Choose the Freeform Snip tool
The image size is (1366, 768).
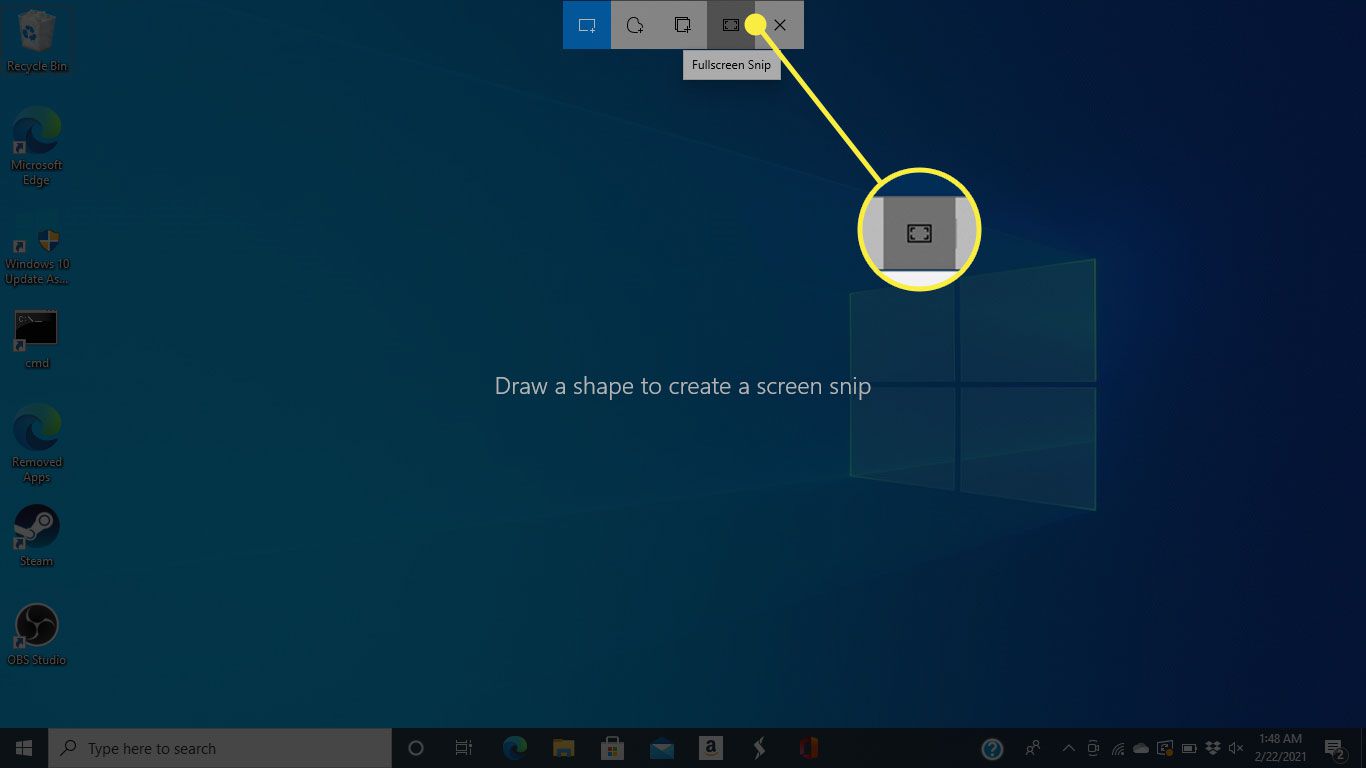click(634, 25)
